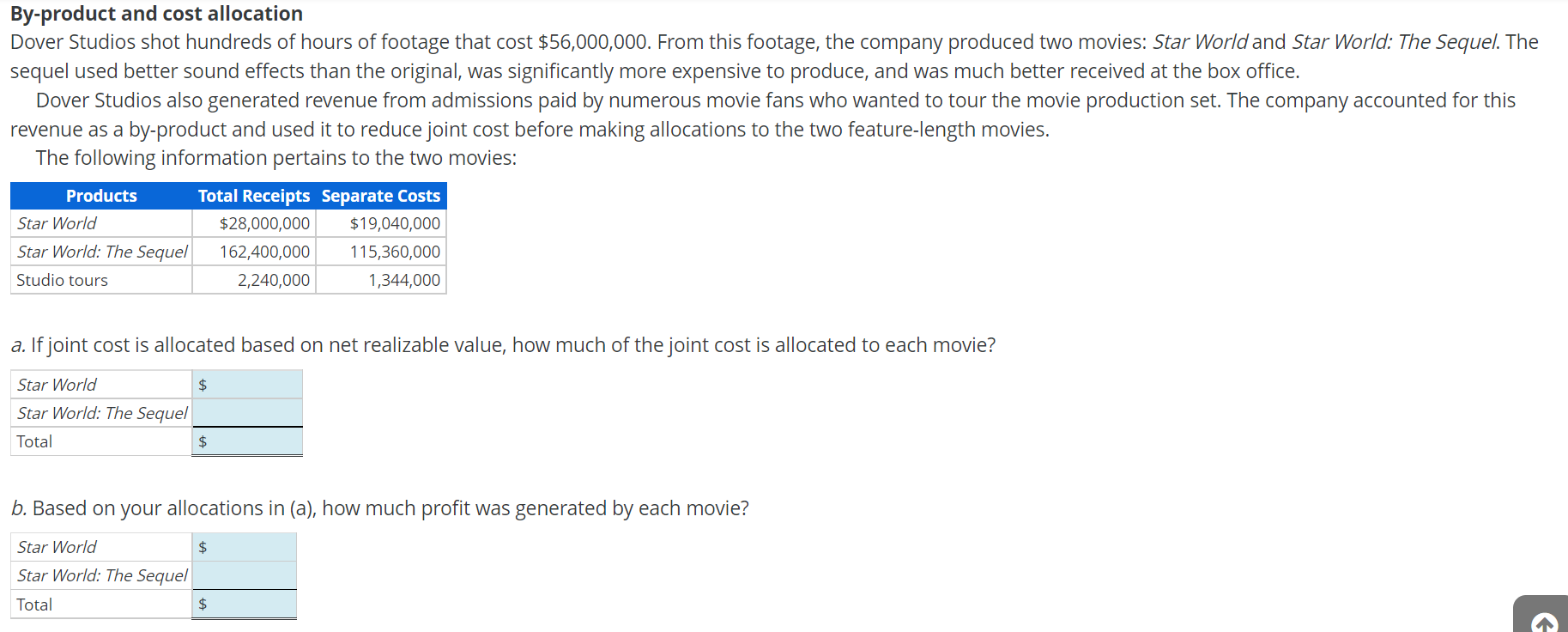Select the Sequel joint cost allocation field
The image size is (1568, 632).
point(247,412)
